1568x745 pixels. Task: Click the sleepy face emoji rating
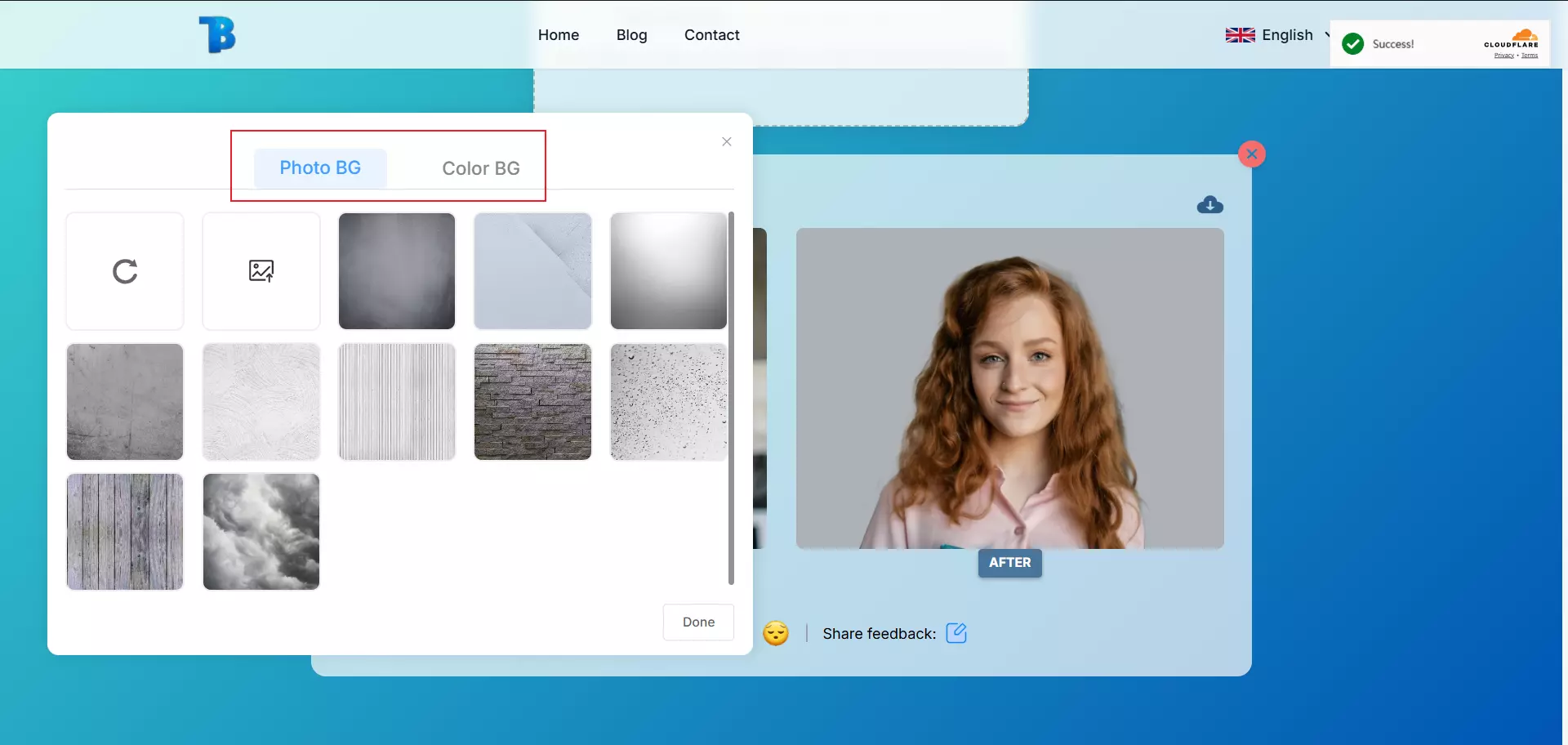click(x=776, y=633)
